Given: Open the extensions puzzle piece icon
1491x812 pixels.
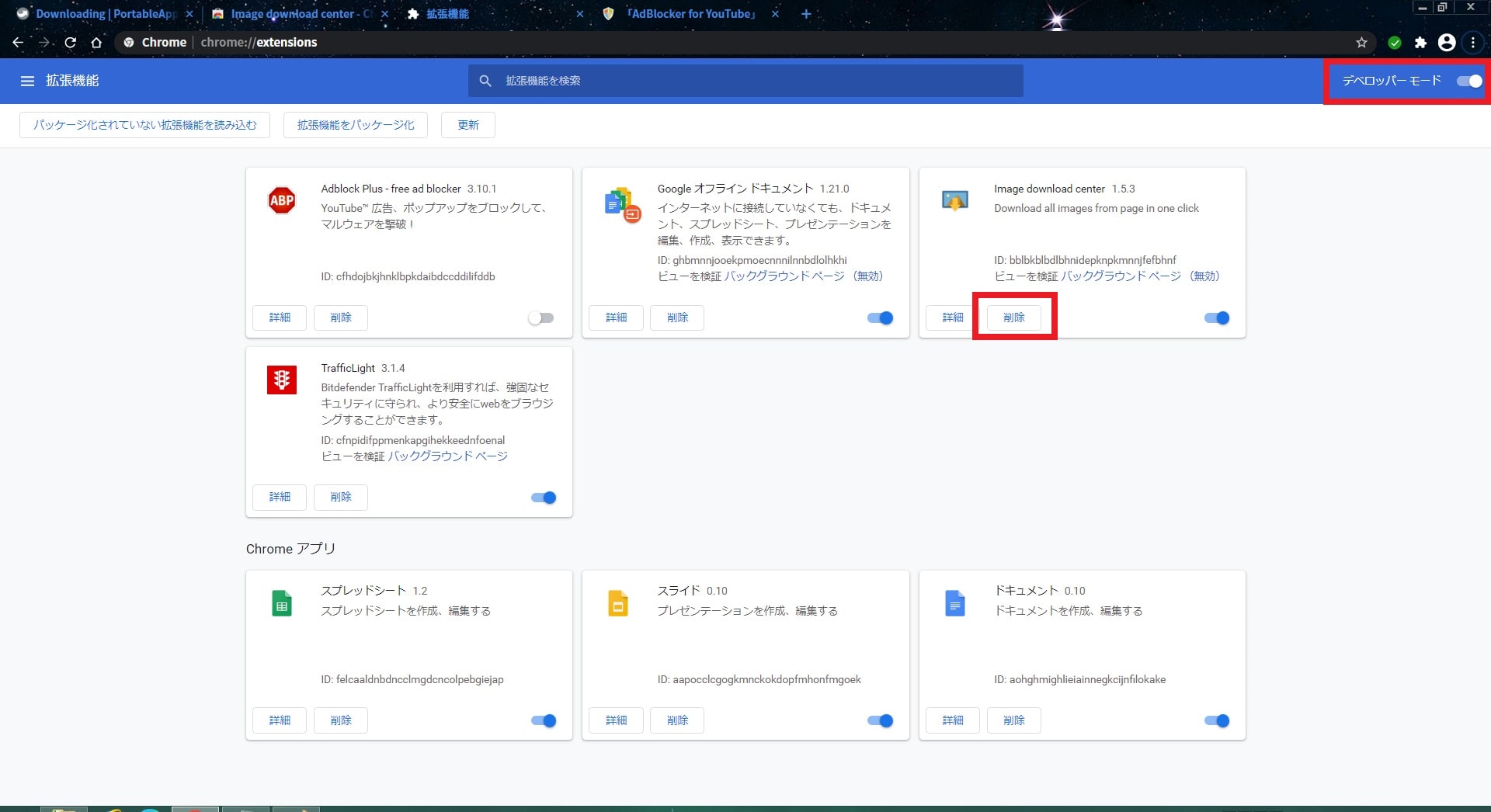Looking at the screenshot, I should pyautogui.click(x=1420, y=43).
